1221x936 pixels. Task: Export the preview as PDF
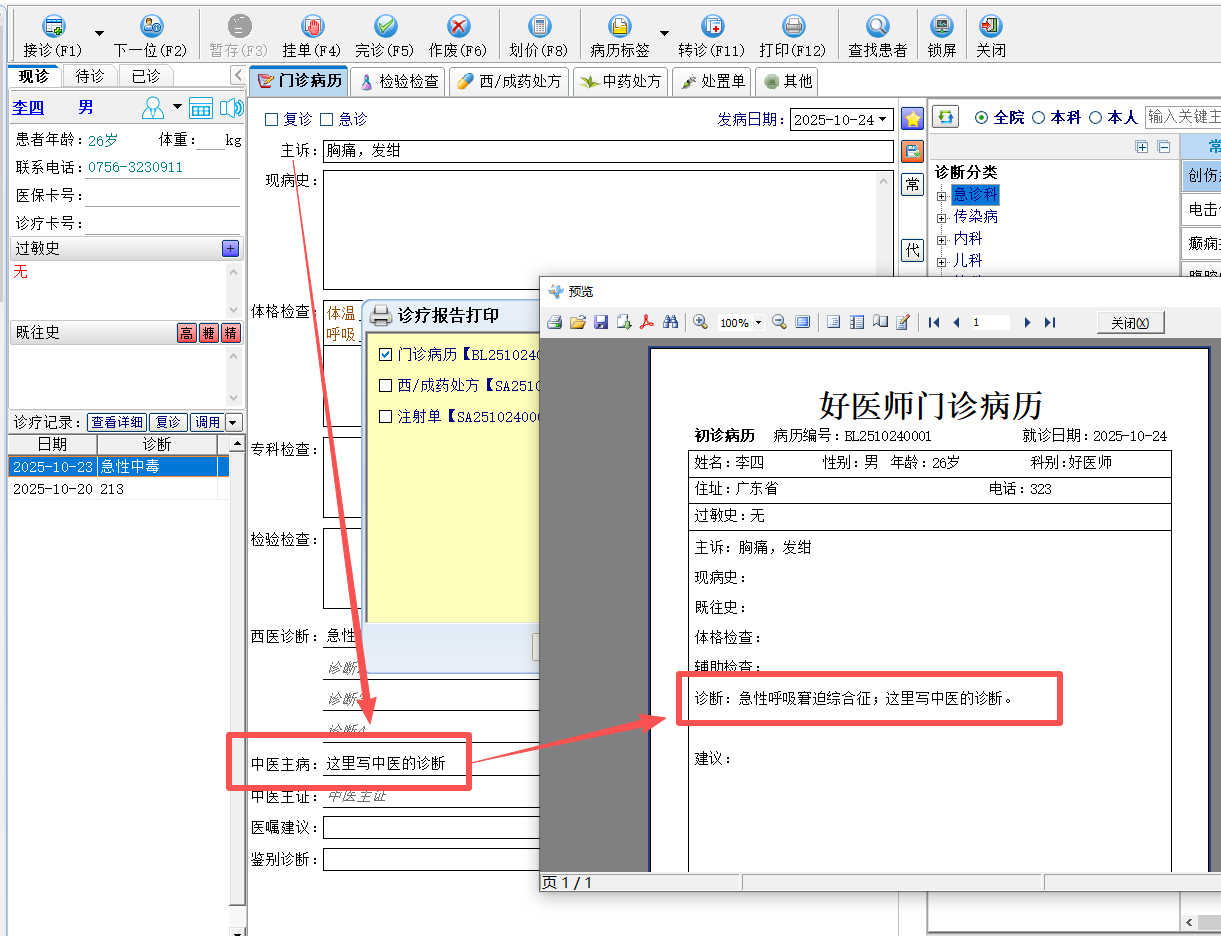(647, 322)
